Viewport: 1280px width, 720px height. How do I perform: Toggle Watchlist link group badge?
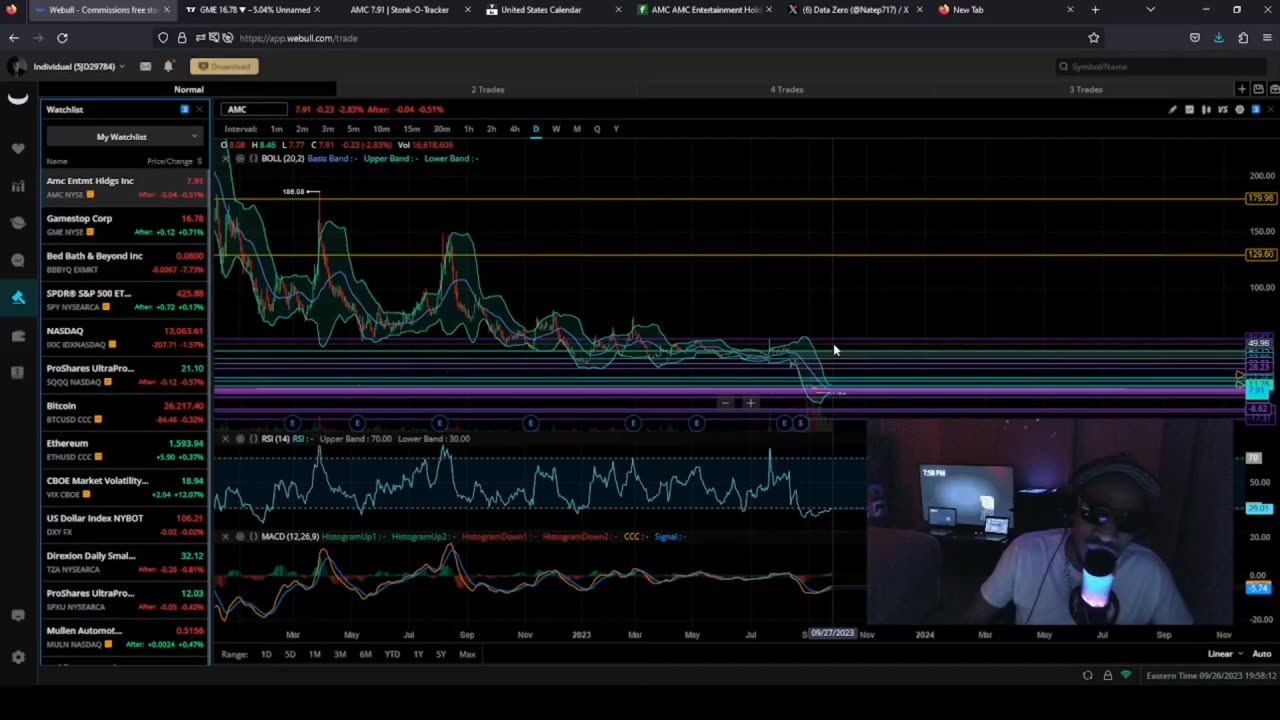point(185,109)
